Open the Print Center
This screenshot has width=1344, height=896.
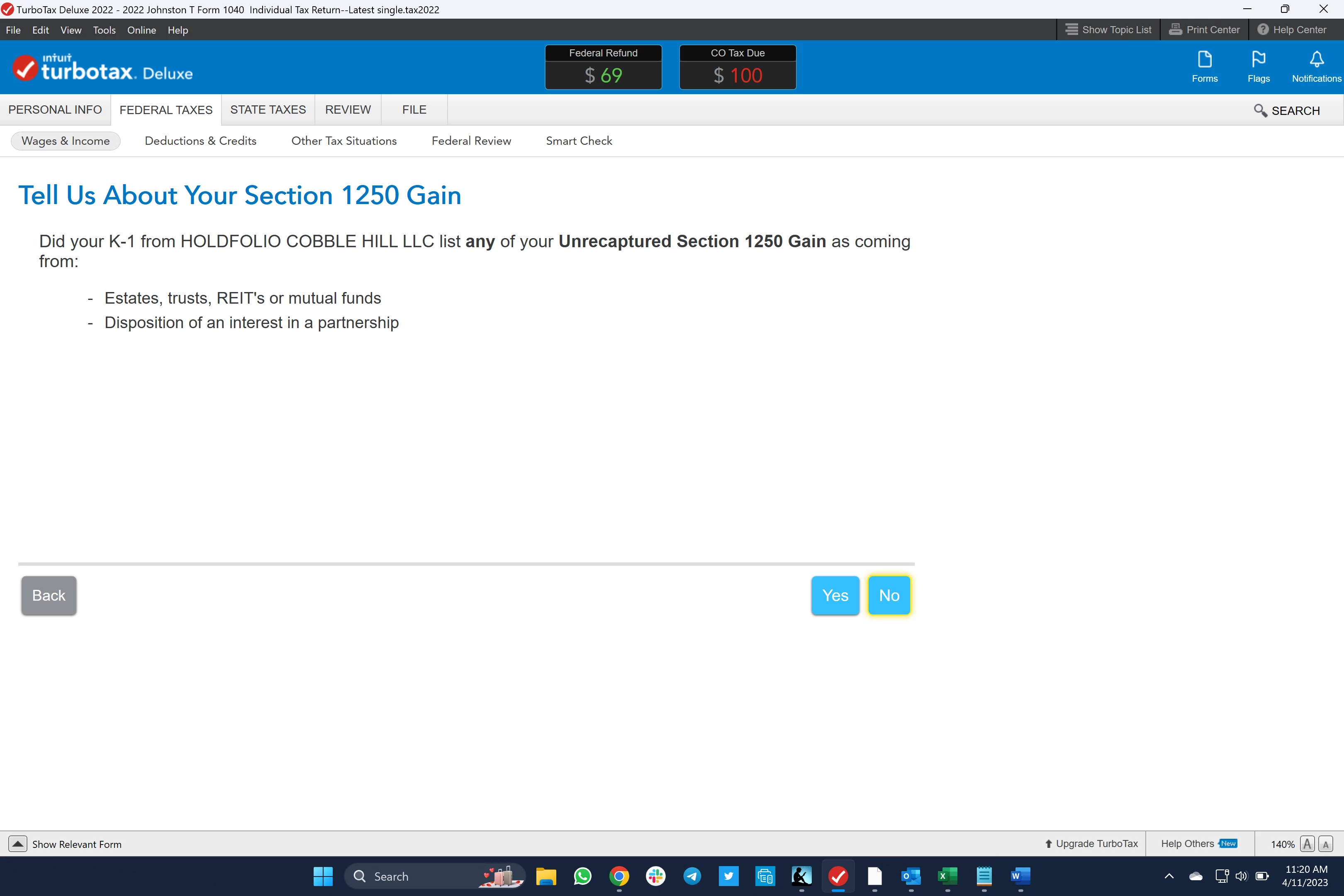click(1204, 30)
